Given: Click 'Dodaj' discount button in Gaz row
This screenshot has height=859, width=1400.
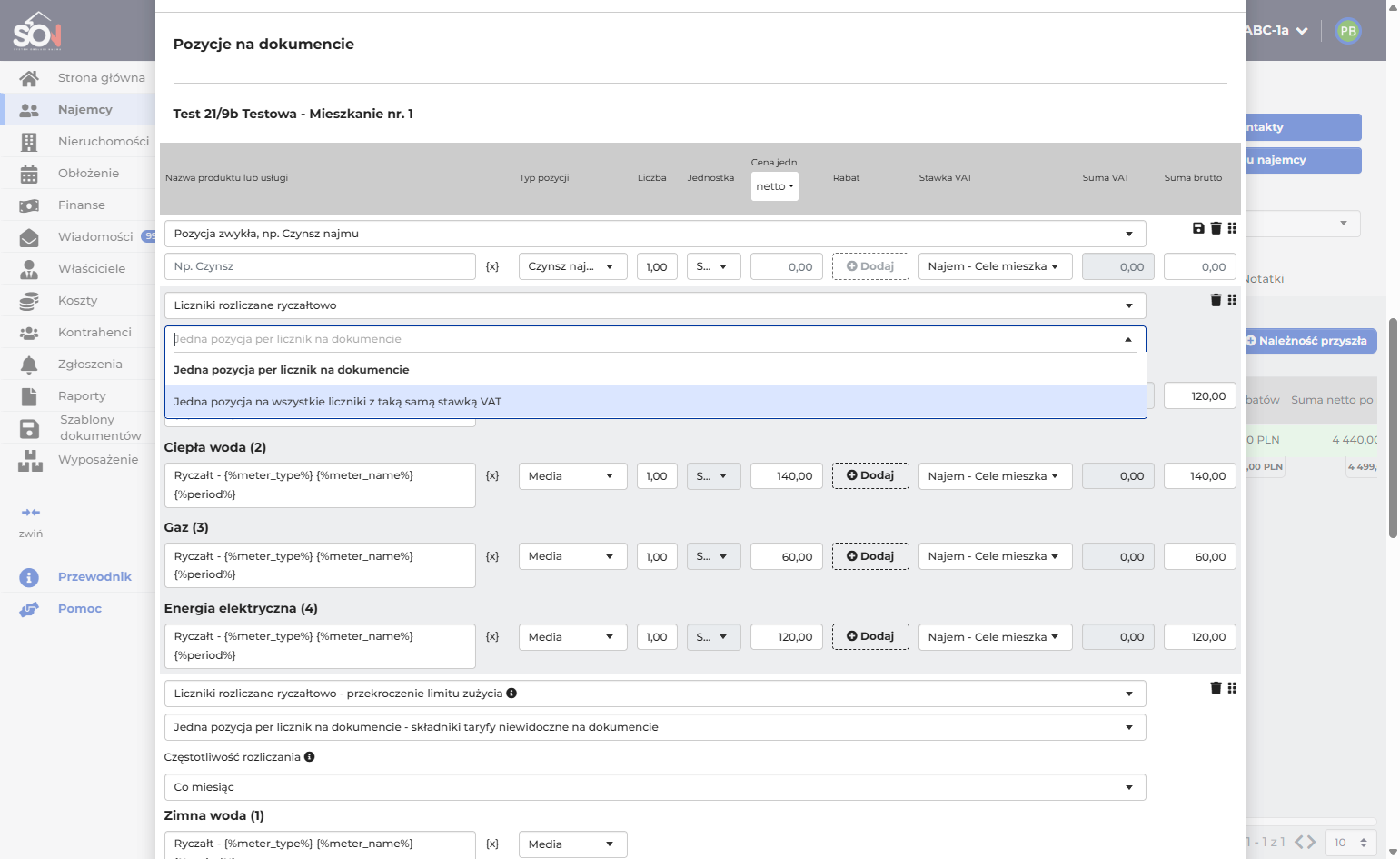Looking at the screenshot, I should [x=870, y=556].
